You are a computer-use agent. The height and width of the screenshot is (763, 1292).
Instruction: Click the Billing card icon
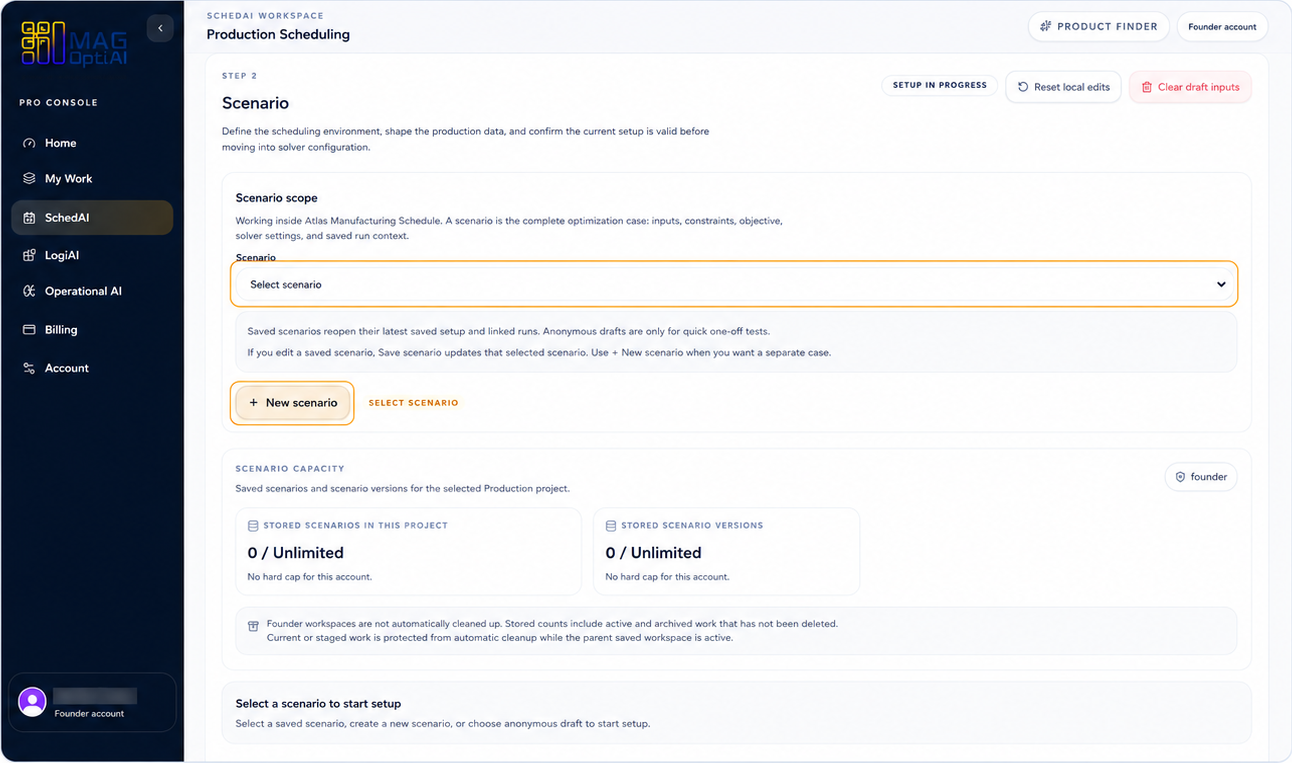tap(29, 330)
